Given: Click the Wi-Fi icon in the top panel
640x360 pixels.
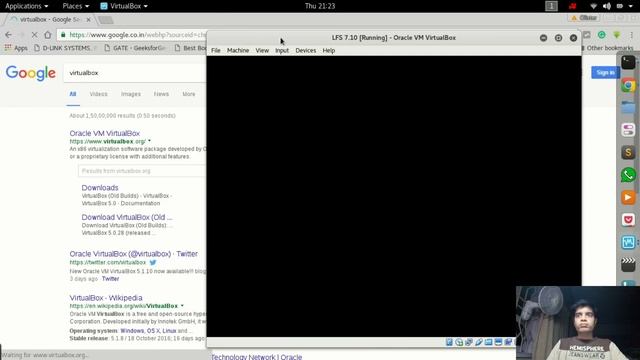Looking at the screenshot, I should (593, 6).
